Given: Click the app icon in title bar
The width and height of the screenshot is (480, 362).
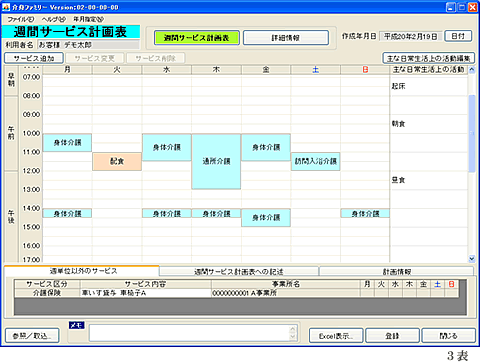Looking at the screenshot, I should coord(6,7).
